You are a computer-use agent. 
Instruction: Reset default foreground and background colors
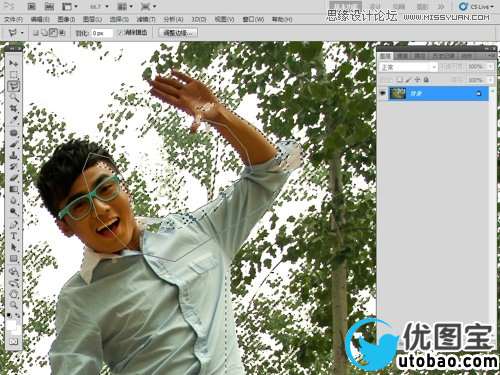9,315
